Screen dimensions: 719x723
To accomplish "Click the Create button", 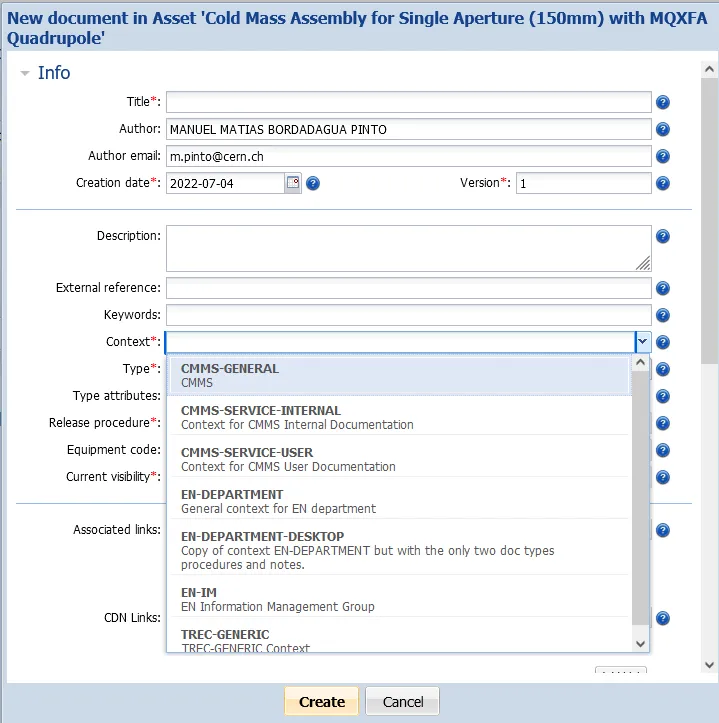I will point(321,701).
